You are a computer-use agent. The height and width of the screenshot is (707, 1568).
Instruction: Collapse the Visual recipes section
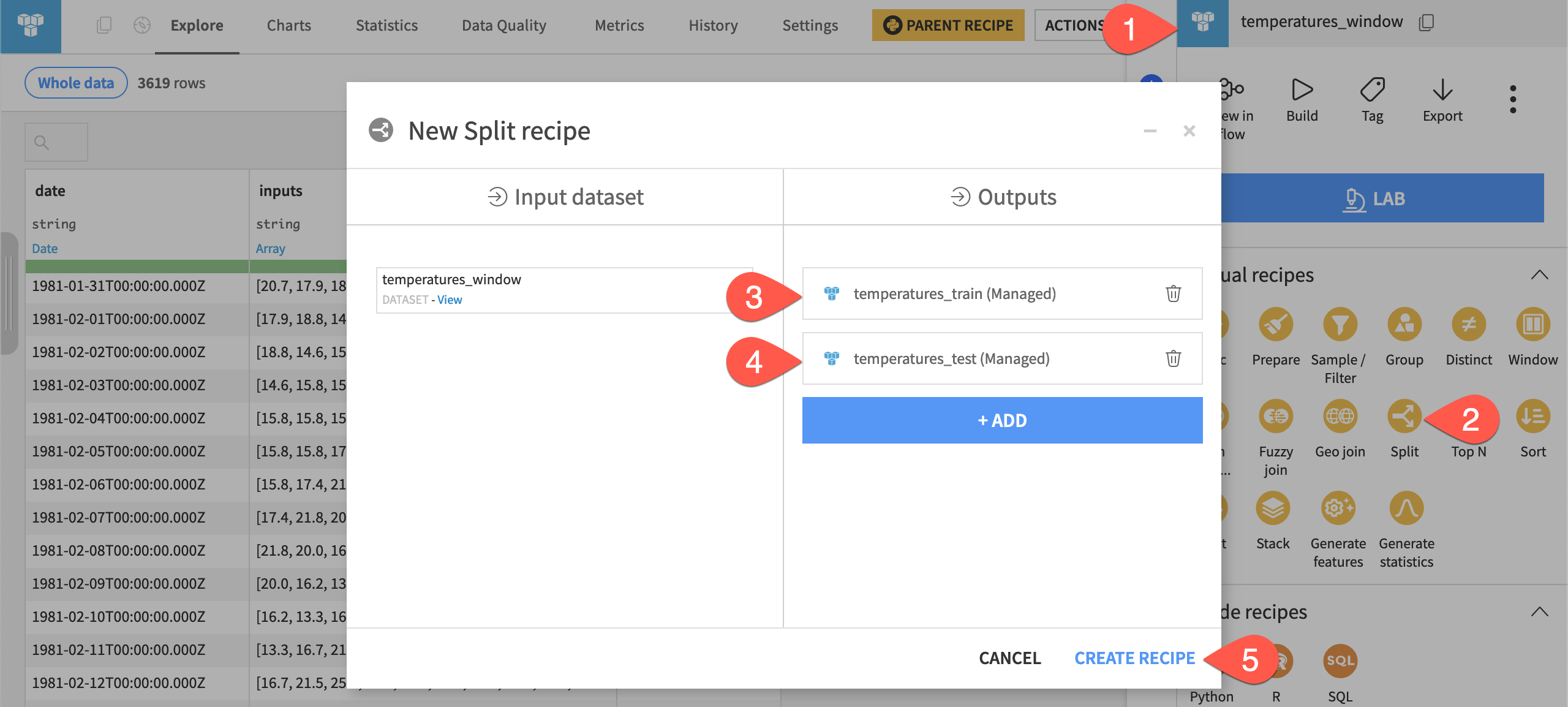click(x=1540, y=274)
